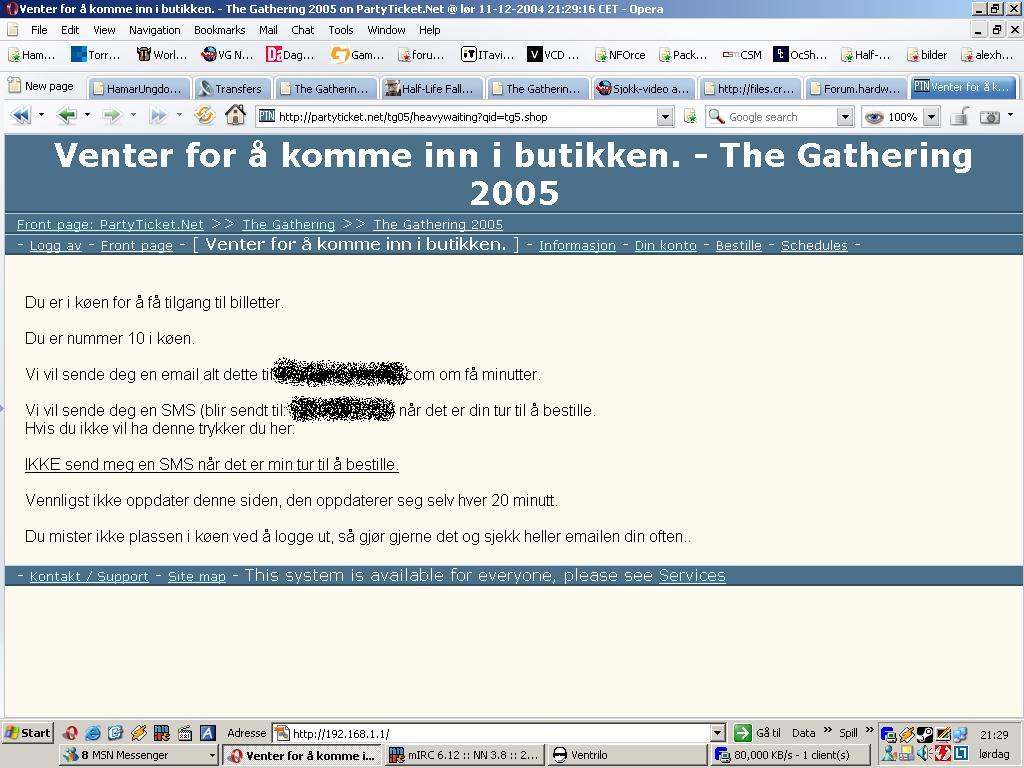Follow The Gathering 2005 breadcrumb link
Screen dimensions: 1024x768
(x=438, y=225)
